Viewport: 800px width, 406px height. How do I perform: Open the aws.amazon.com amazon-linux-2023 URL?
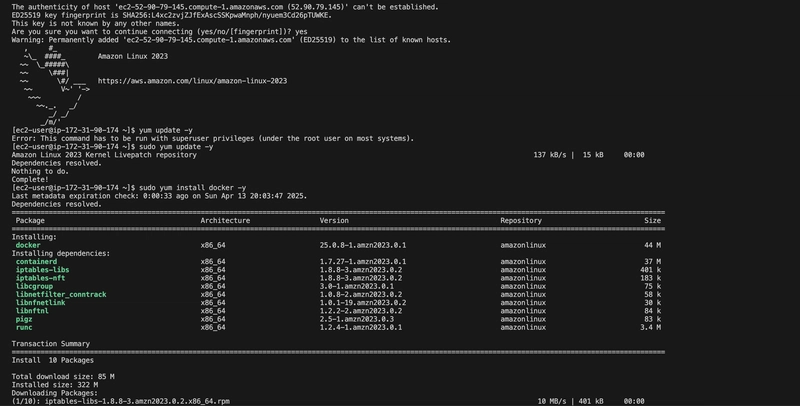point(192,81)
